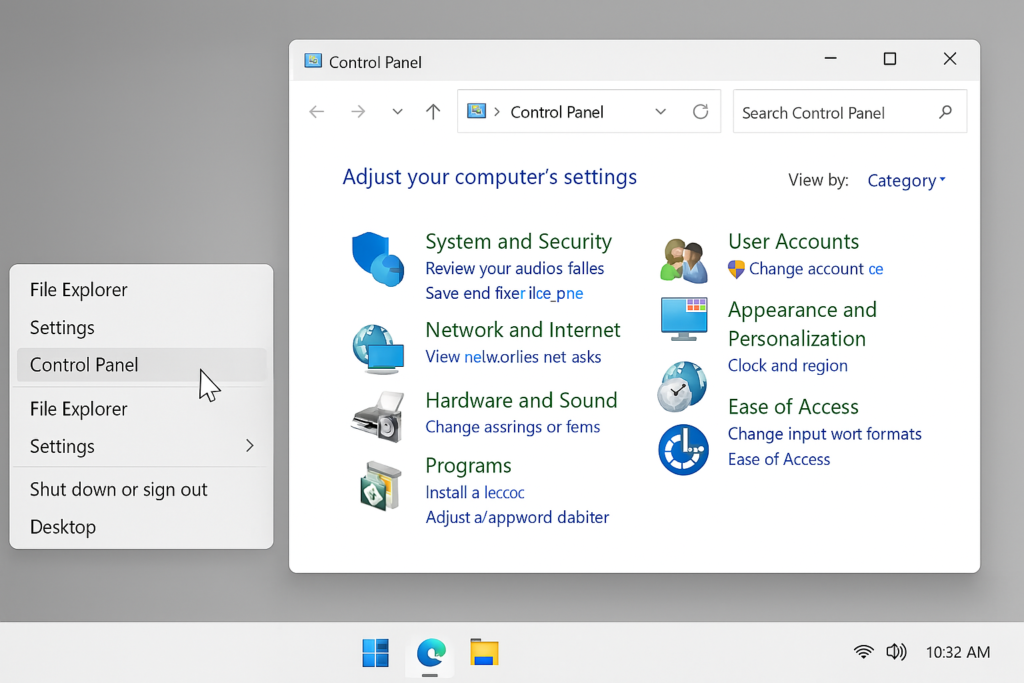
Task: Open the "Adjust a/appword dabiter" link
Action: tap(517, 517)
